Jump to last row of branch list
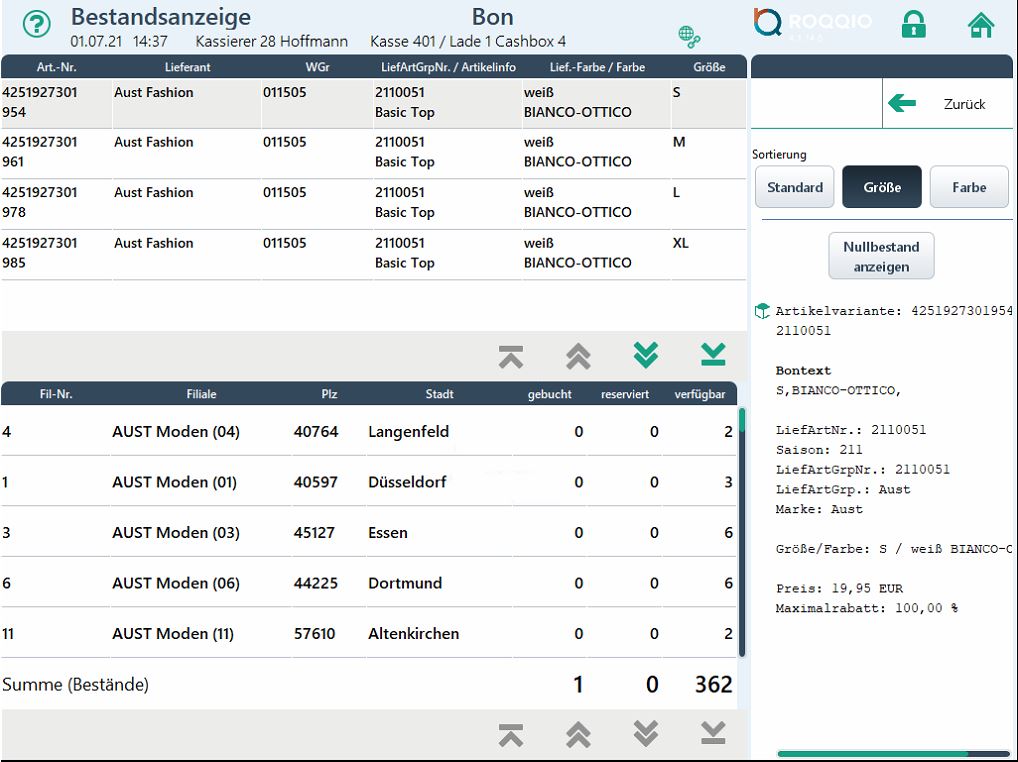 click(713, 734)
